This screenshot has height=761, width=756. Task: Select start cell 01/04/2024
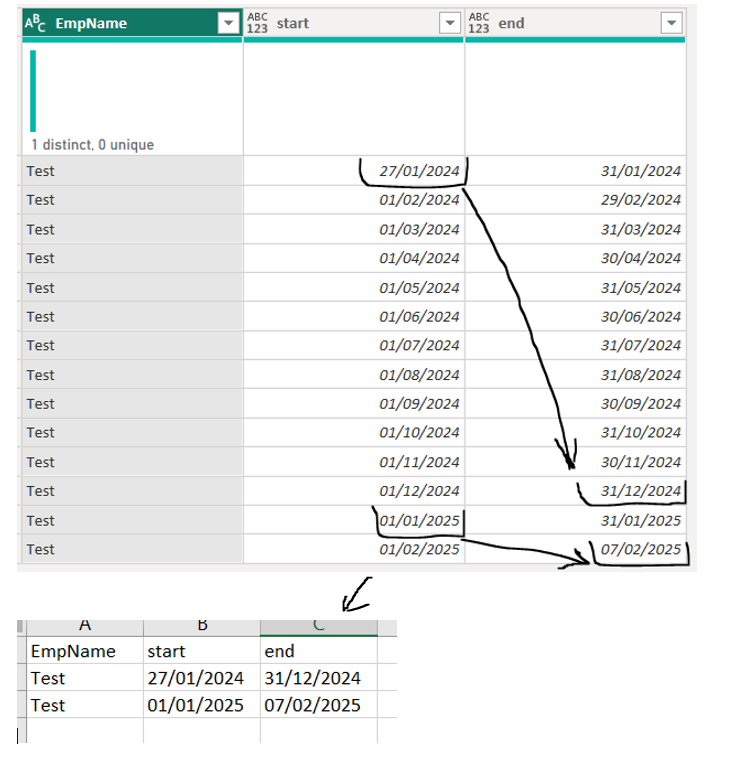[x=354, y=258]
